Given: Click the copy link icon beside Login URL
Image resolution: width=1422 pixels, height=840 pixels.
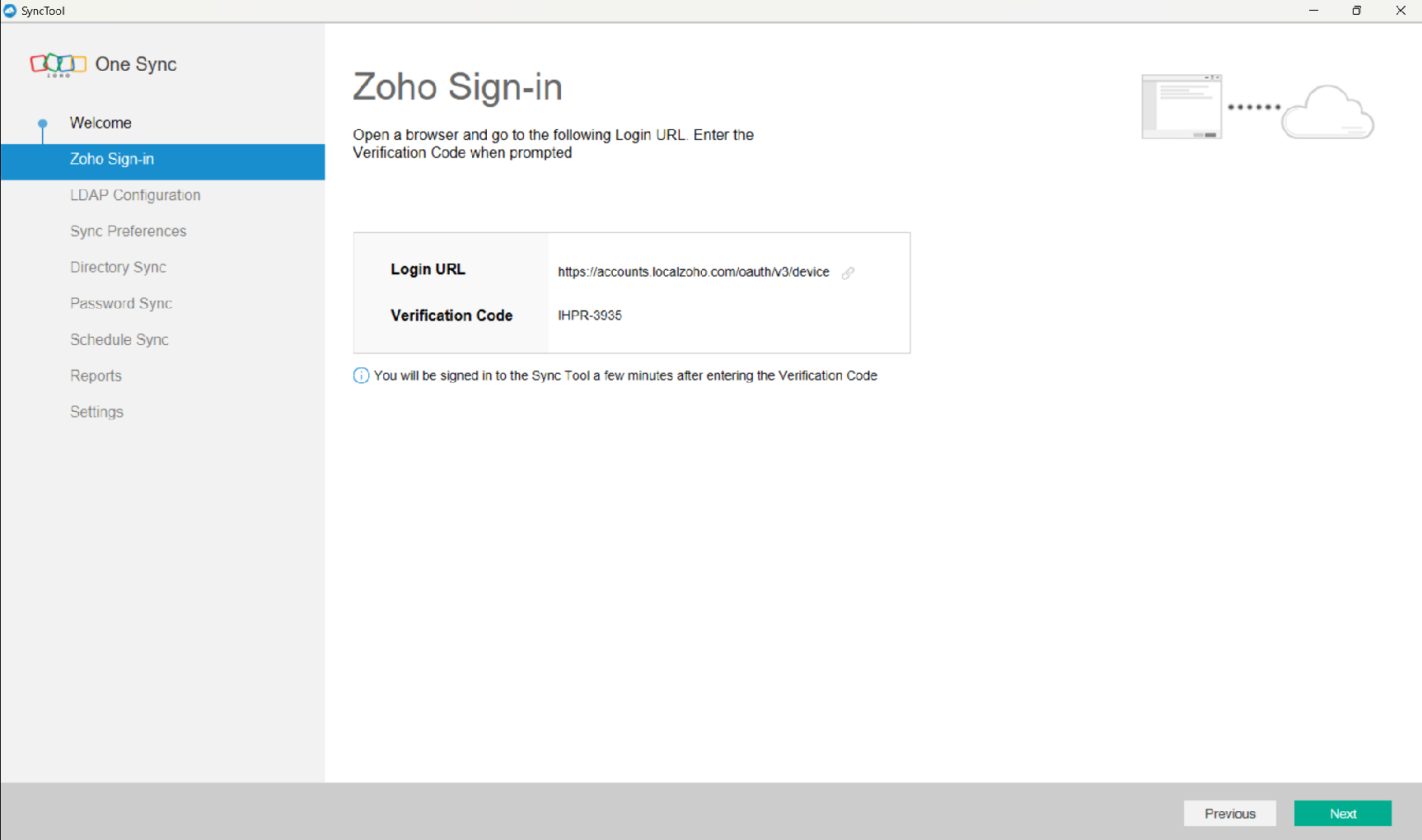Looking at the screenshot, I should pyautogui.click(x=848, y=273).
